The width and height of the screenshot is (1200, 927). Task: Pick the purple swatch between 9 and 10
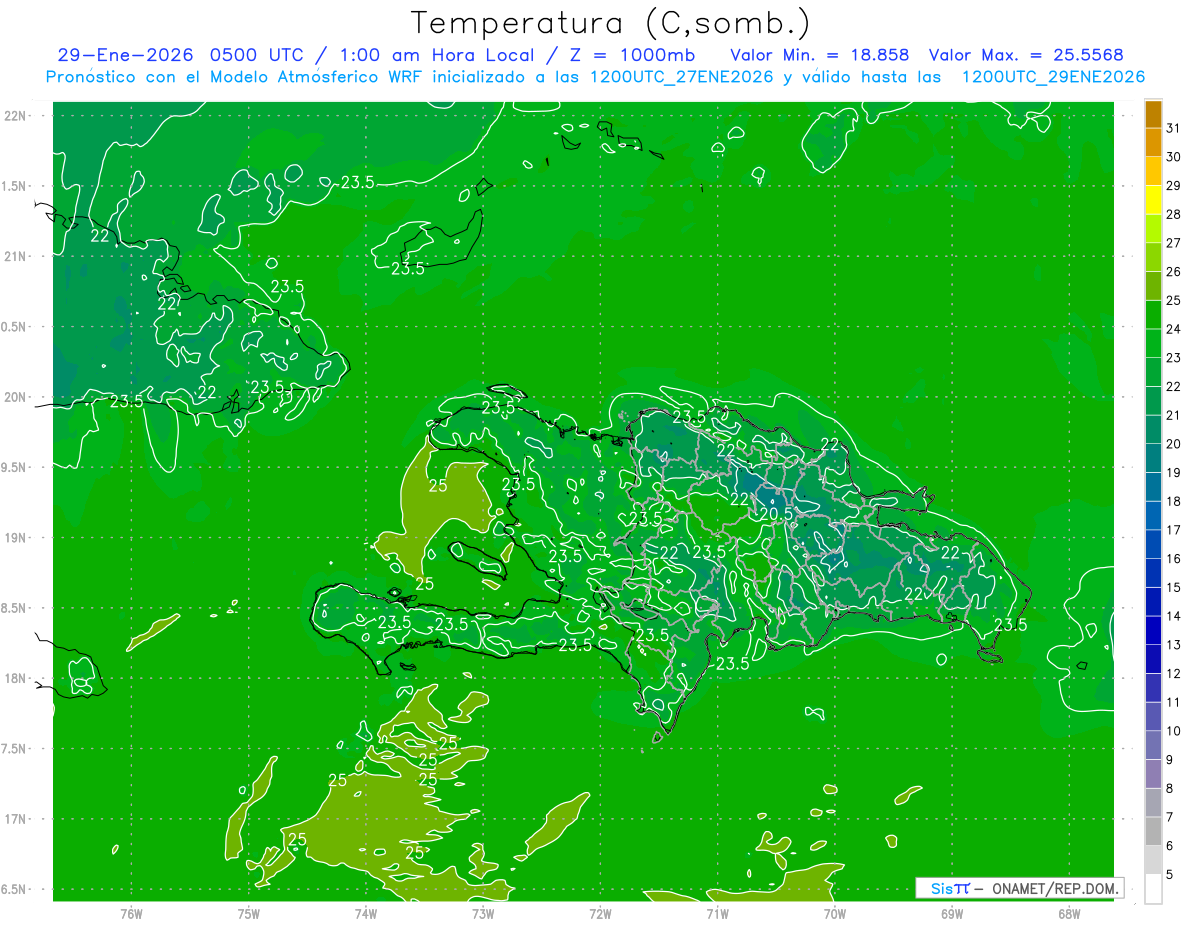1154,745
